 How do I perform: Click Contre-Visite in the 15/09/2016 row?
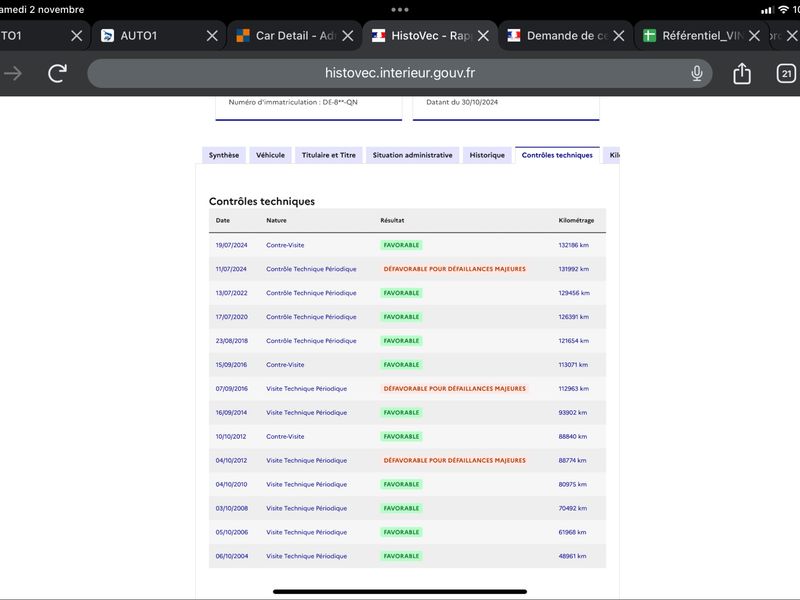[x=285, y=365]
